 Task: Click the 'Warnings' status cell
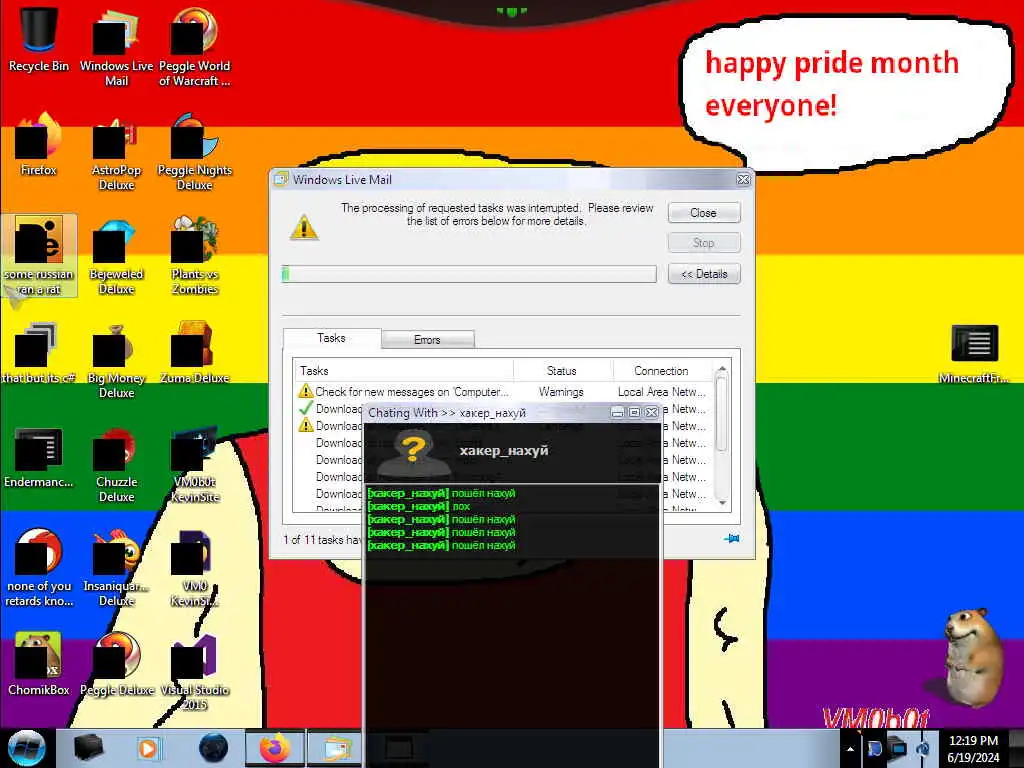(x=562, y=392)
